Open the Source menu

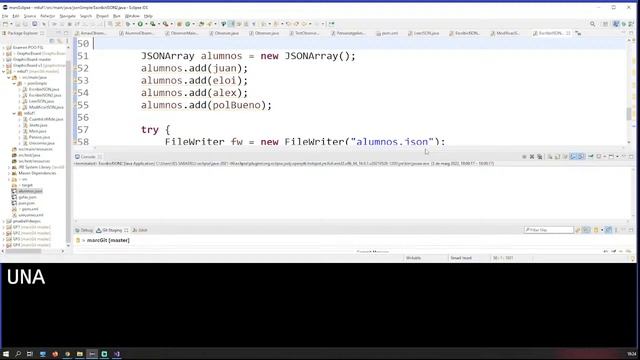pos(30,16)
